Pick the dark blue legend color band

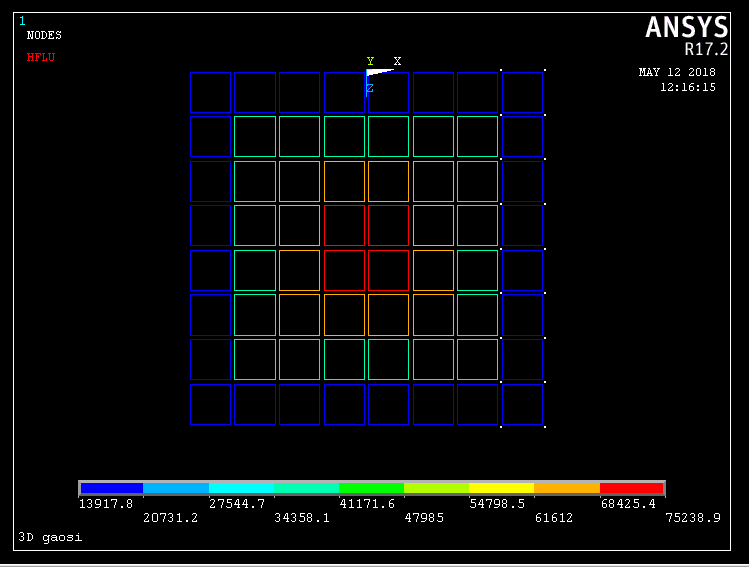(112, 488)
